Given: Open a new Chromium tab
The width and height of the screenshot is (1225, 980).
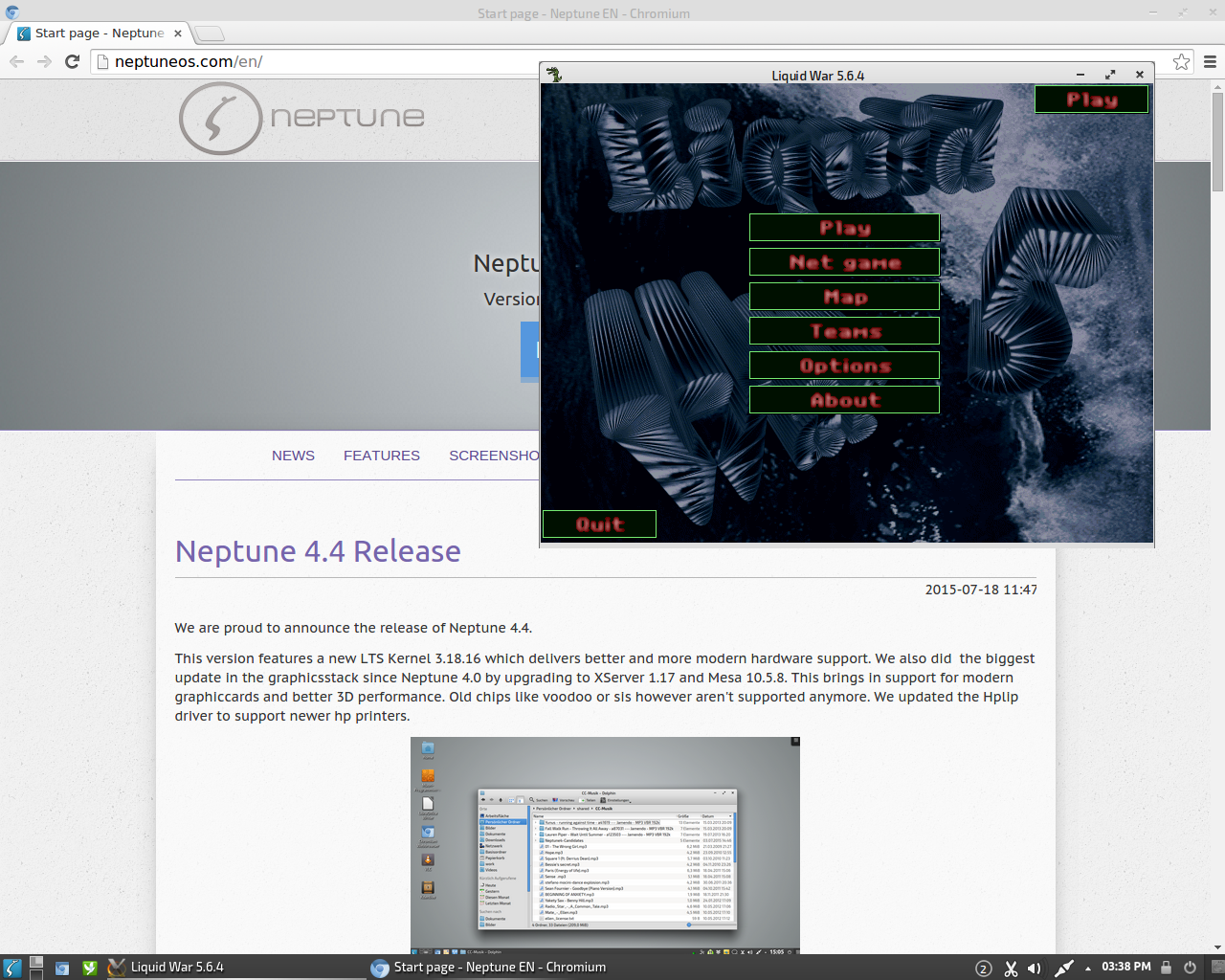Looking at the screenshot, I should click(x=210, y=33).
